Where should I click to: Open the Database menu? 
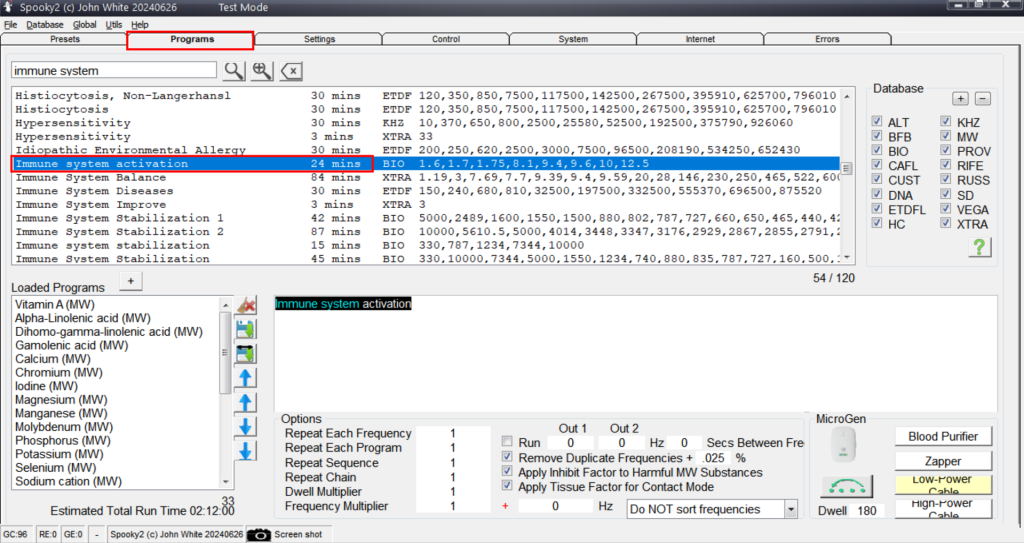pos(44,24)
